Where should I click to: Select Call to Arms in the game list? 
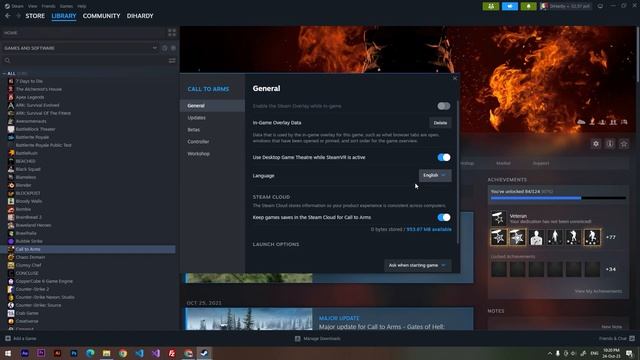[89, 249]
